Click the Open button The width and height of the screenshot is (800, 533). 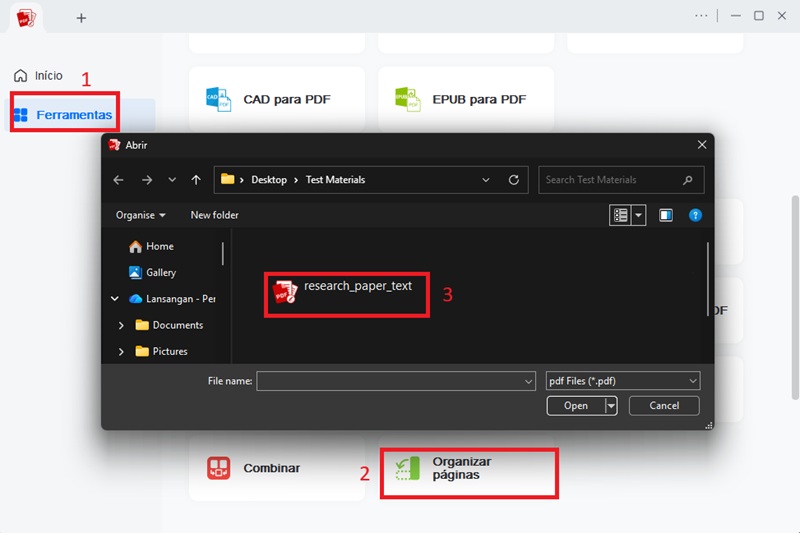tap(576, 405)
